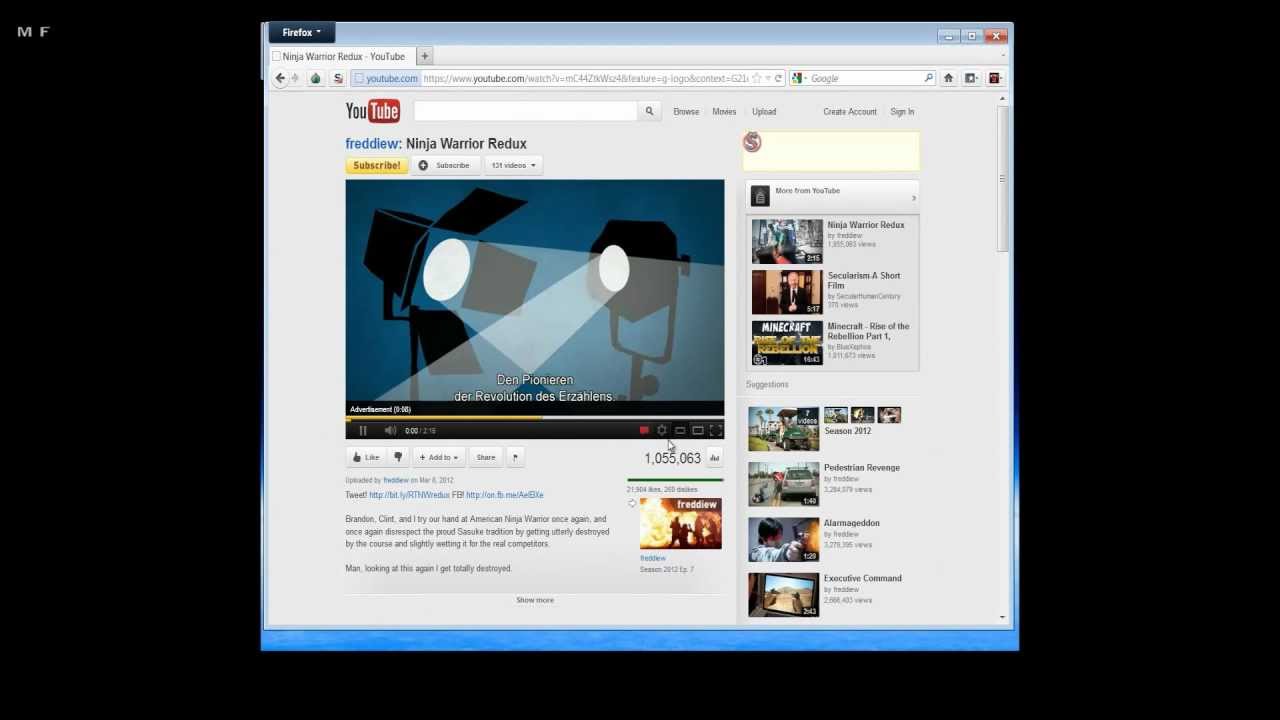Screen dimensions: 1280x720
Task: Open the Movies link in the YouTube header
Action: pos(724,112)
